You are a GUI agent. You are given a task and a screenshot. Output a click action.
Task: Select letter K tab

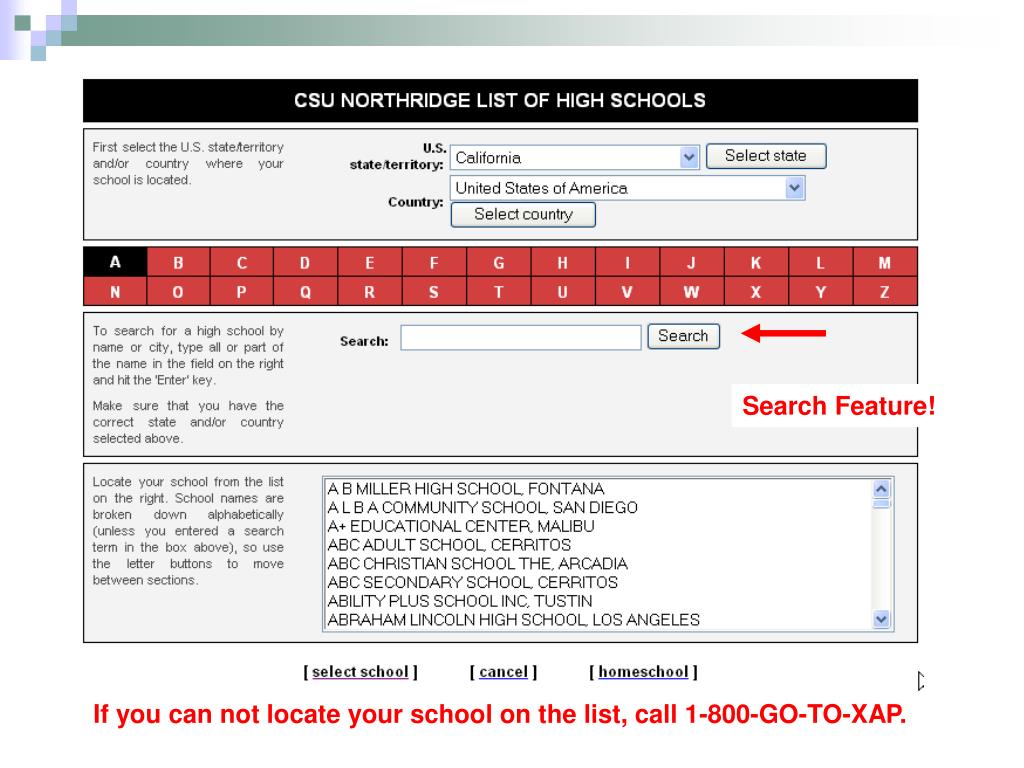click(x=756, y=262)
